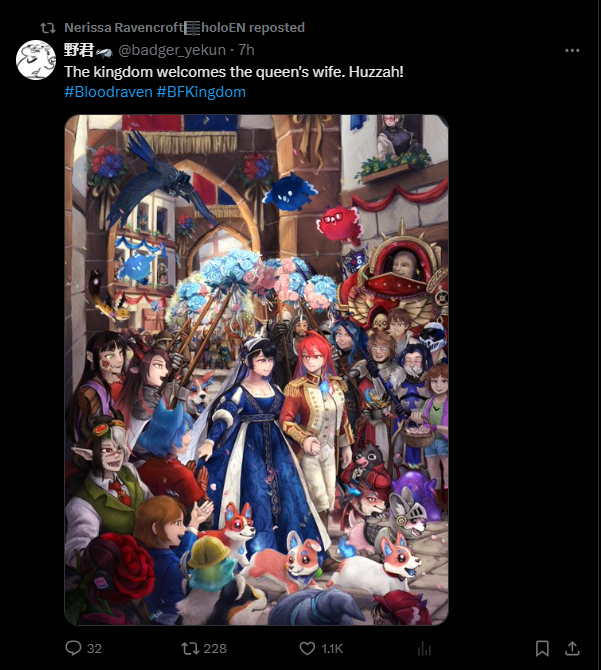Open Nerissa Ravencroft reposted link
Screen dimensions: 601x670
coord(185,28)
